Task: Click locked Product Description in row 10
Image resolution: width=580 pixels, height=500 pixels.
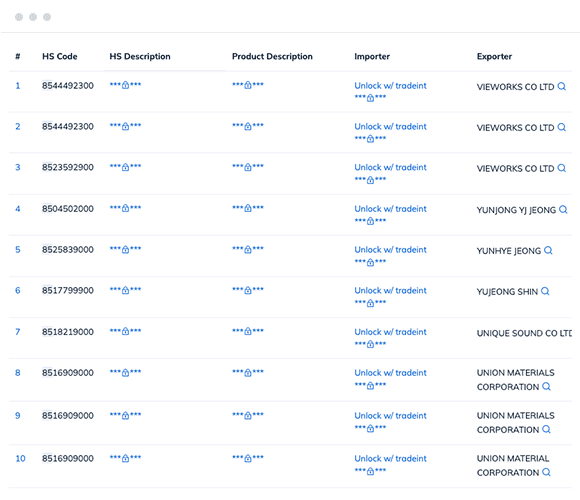Action: pyautogui.click(x=248, y=458)
